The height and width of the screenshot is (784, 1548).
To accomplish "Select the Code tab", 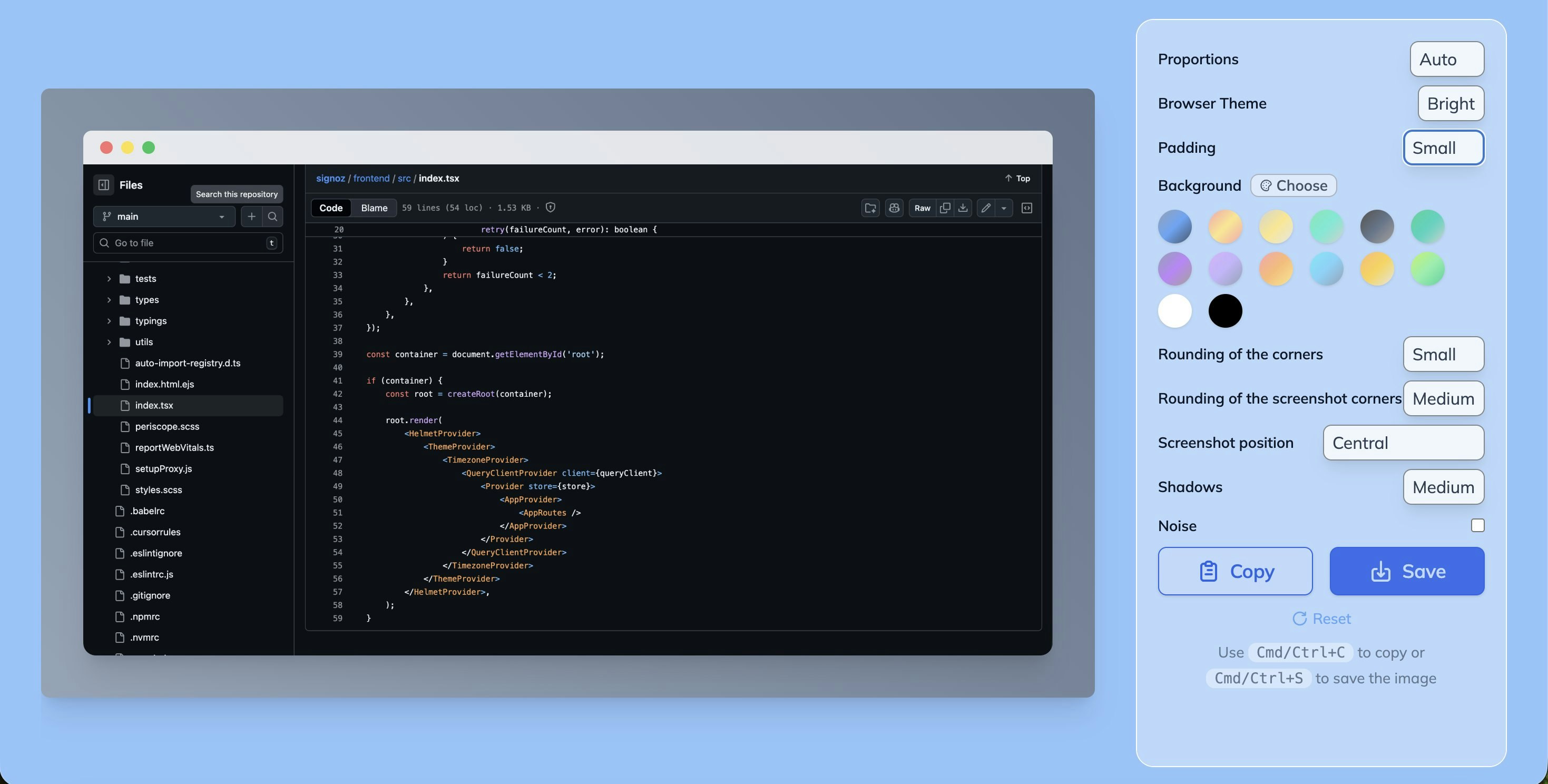I will [x=331, y=208].
